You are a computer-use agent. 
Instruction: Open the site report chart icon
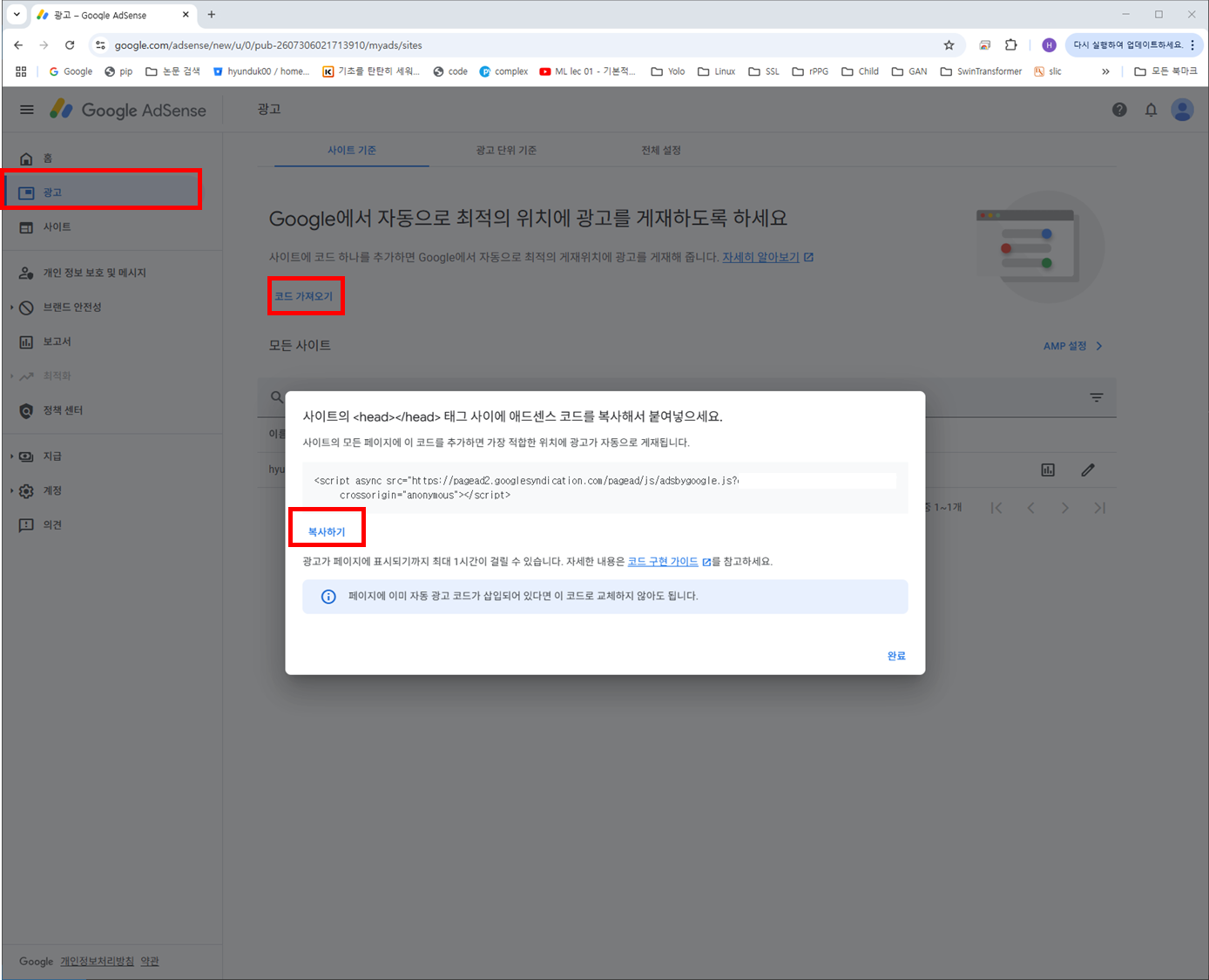tap(1048, 470)
